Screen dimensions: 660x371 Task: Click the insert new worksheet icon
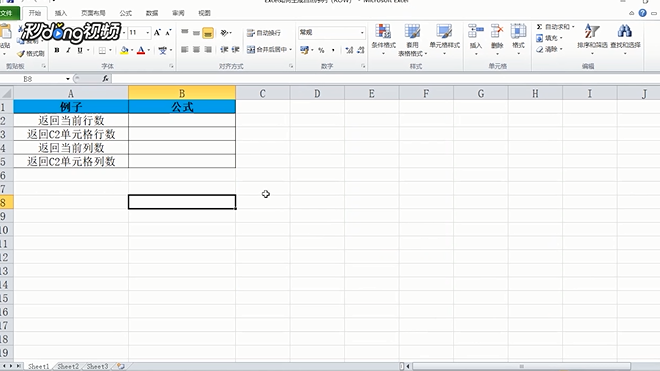coord(121,366)
